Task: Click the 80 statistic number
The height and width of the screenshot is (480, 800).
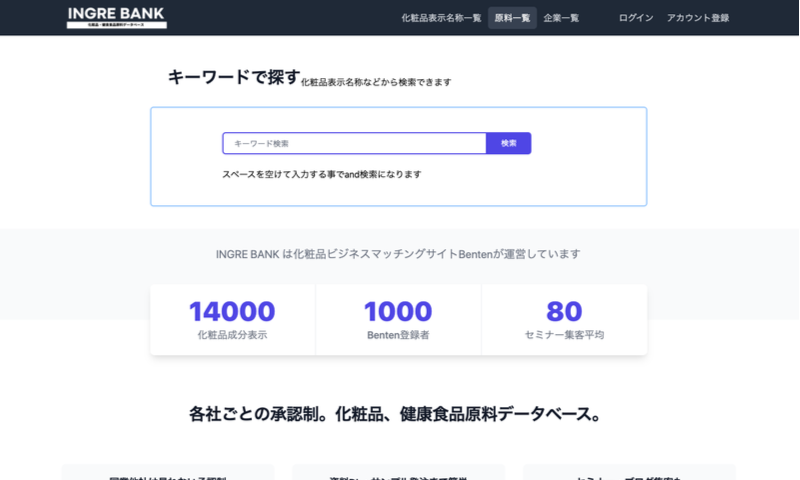Action: pos(564,312)
